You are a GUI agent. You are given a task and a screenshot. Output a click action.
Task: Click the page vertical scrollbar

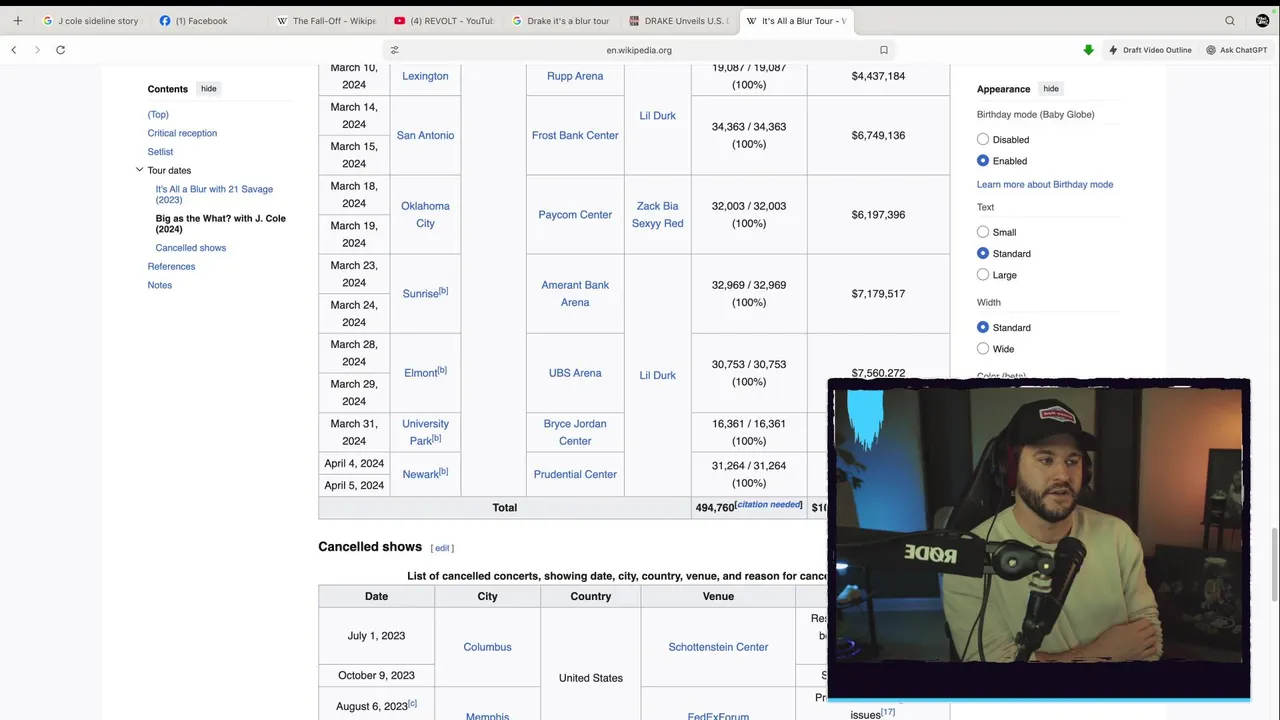pyautogui.click(x=1274, y=566)
